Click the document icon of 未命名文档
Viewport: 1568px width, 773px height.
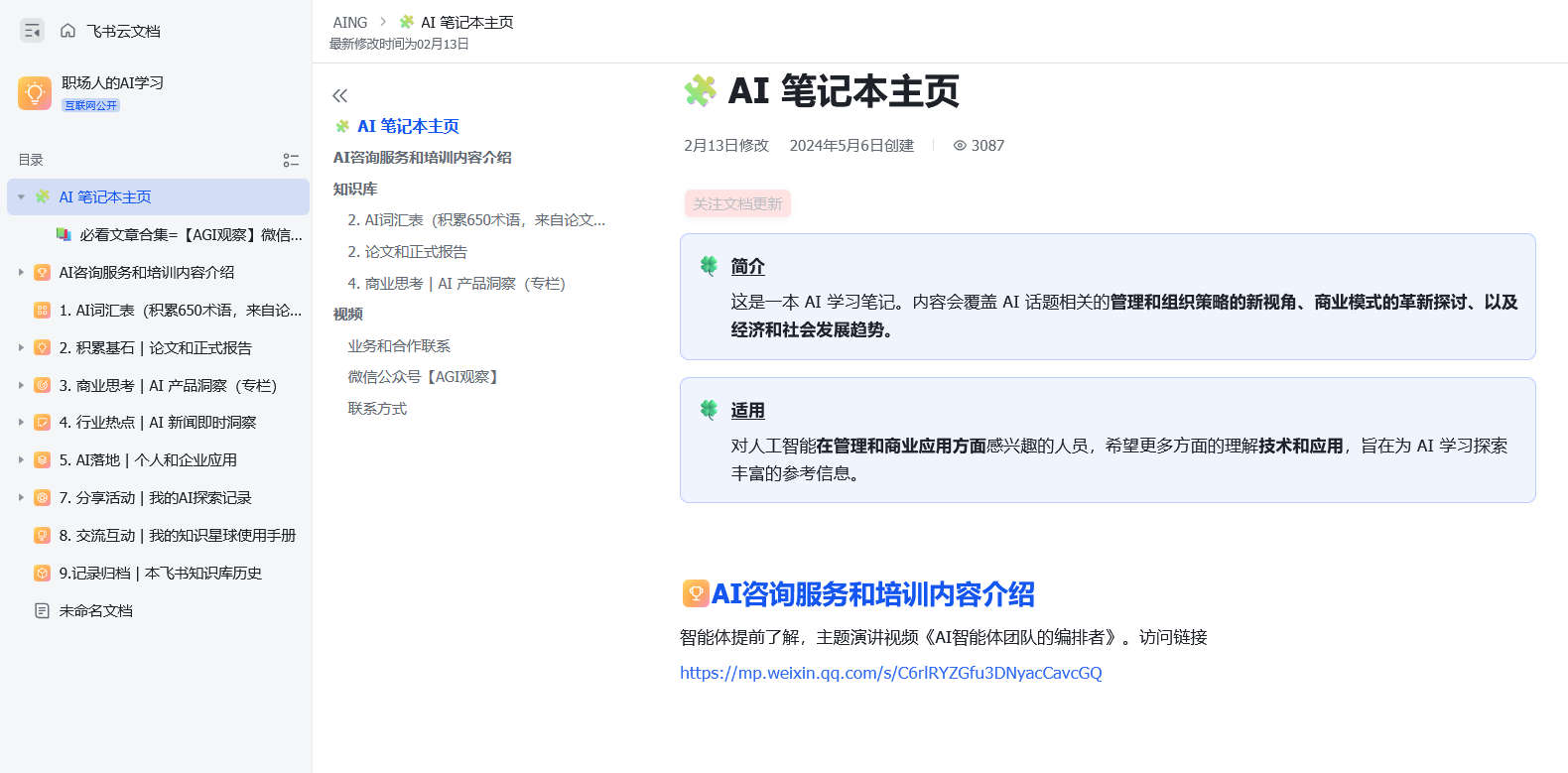click(x=42, y=610)
